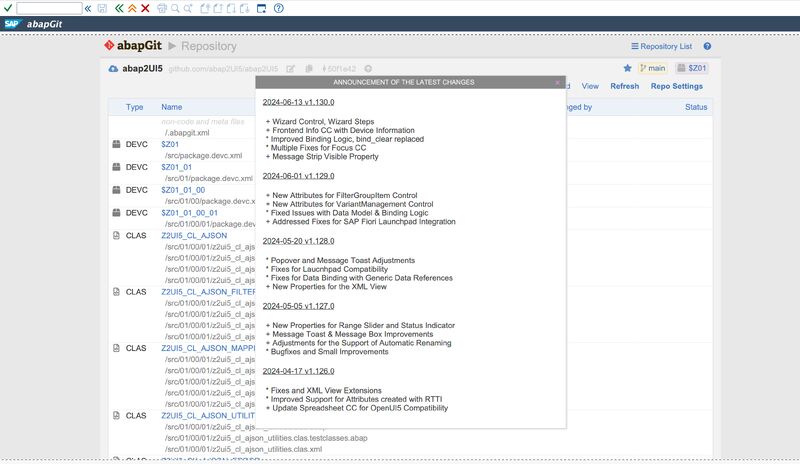Click the cloud icon beside abap2UI5
The image size is (800, 464).
(x=113, y=68)
